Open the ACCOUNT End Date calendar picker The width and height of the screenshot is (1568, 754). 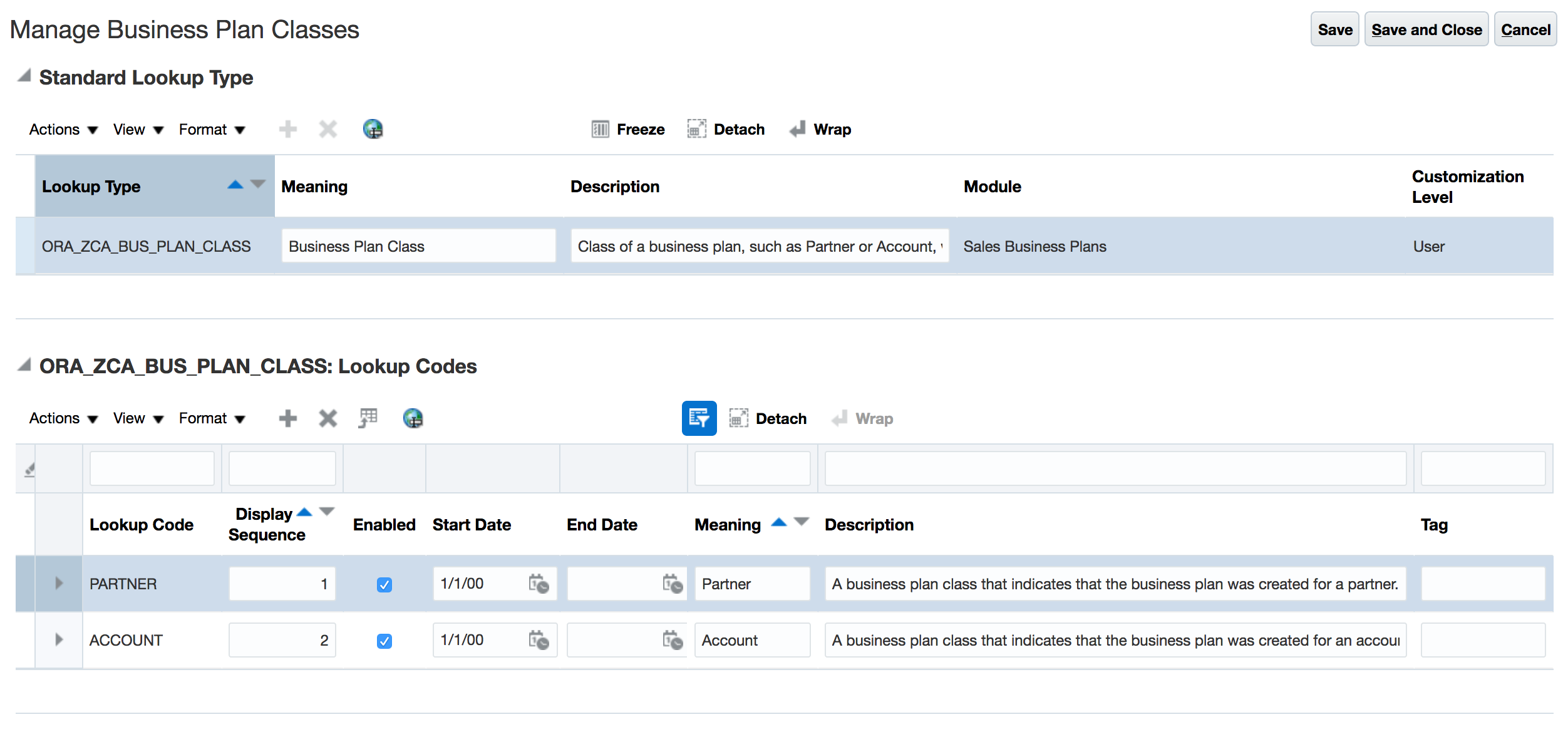[673, 640]
